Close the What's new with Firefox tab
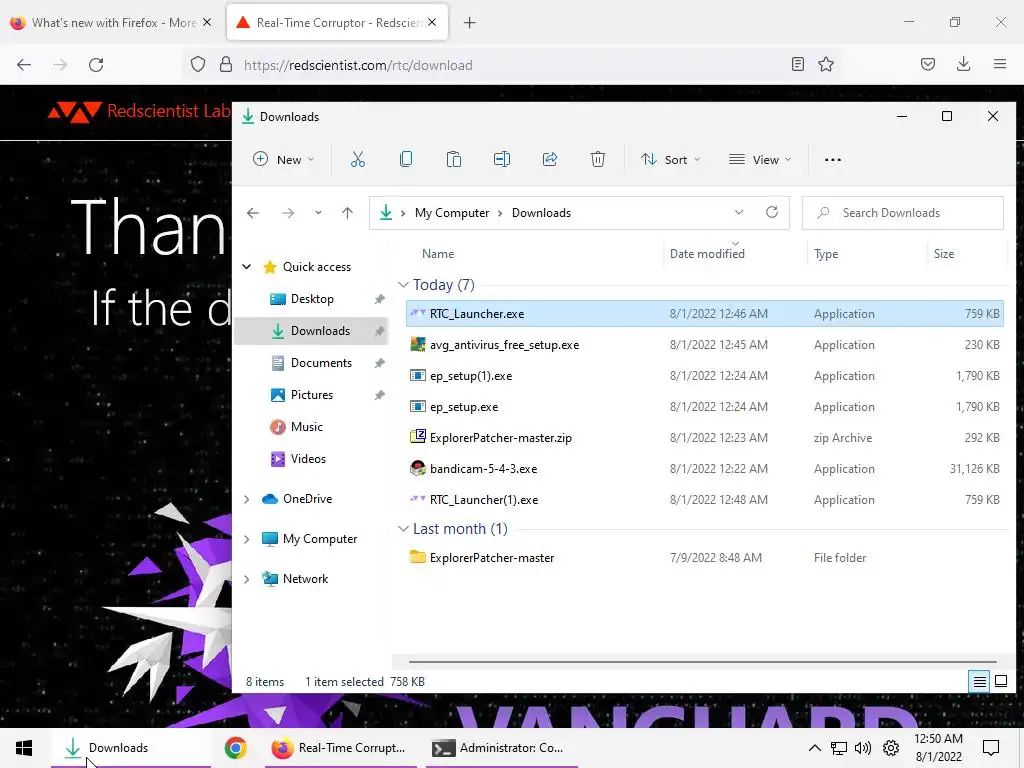This screenshot has width=1024, height=768. pyautogui.click(x=207, y=22)
